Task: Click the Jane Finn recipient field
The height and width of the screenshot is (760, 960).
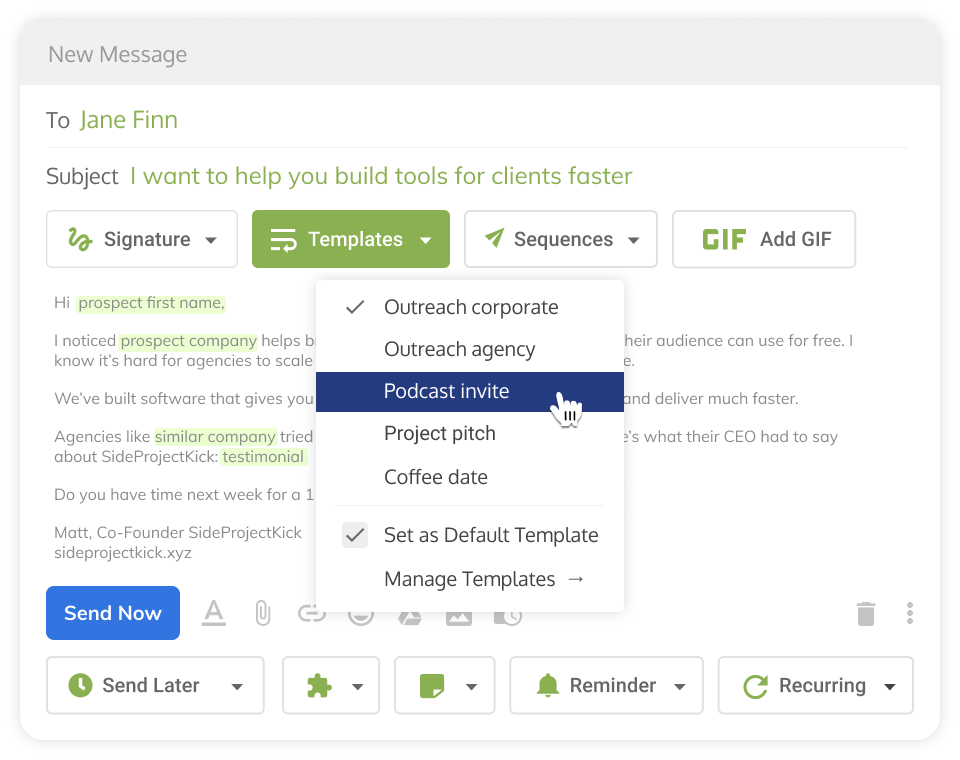Action: point(129,119)
